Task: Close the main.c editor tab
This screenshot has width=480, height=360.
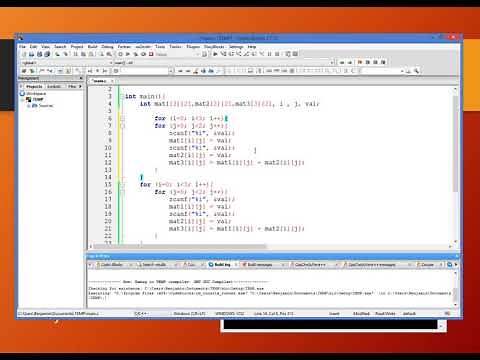Action: pos(112,81)
